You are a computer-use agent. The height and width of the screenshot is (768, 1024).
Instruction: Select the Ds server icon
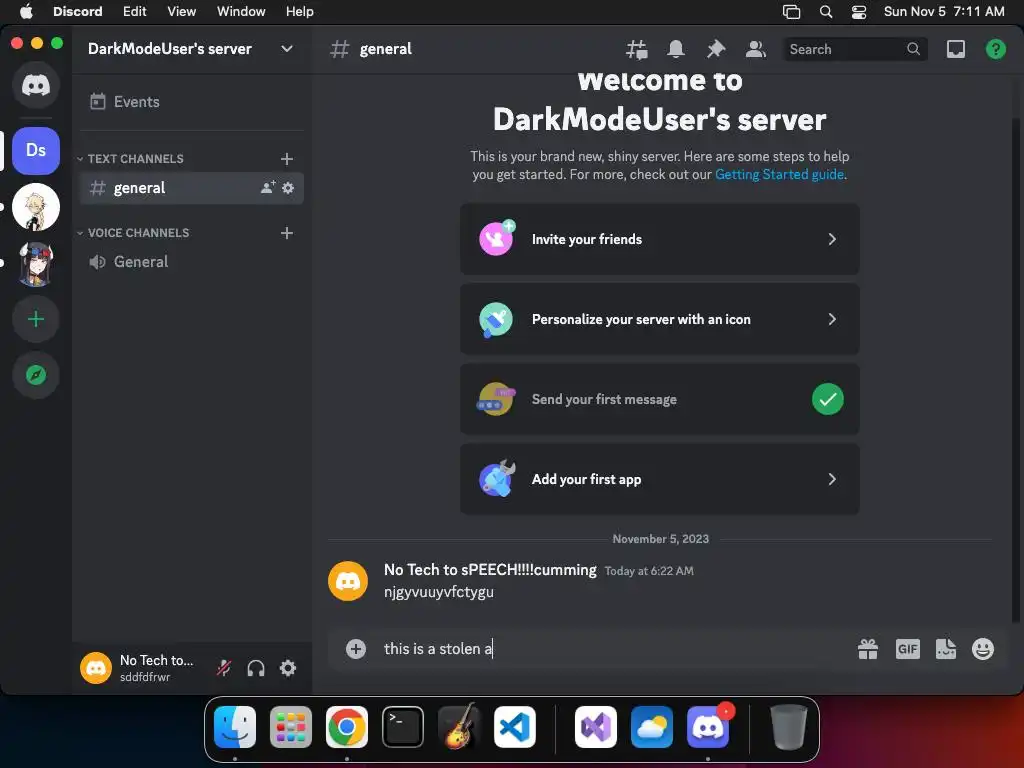tap(36, 151)
